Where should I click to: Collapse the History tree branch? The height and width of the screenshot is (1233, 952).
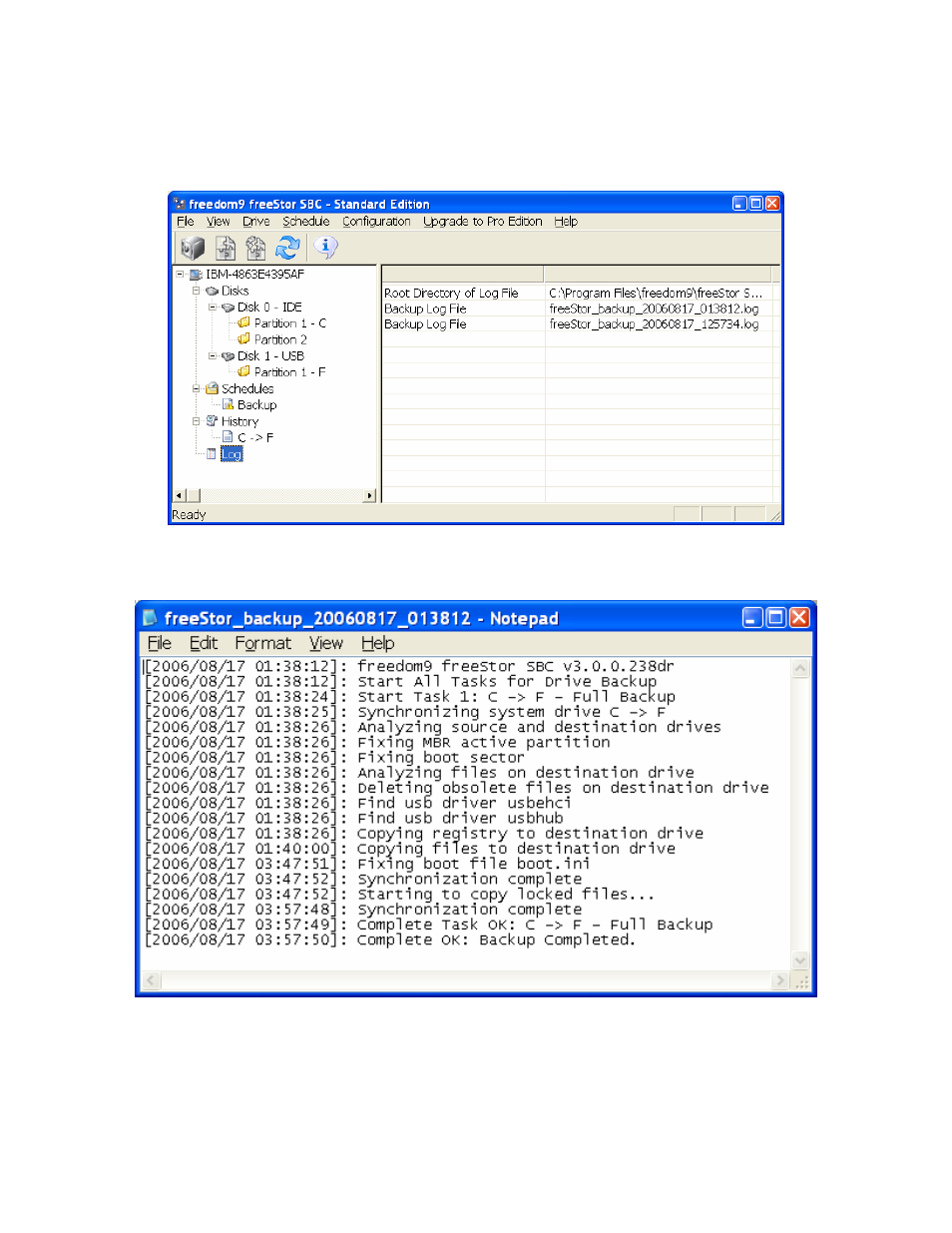coord(197,421)
